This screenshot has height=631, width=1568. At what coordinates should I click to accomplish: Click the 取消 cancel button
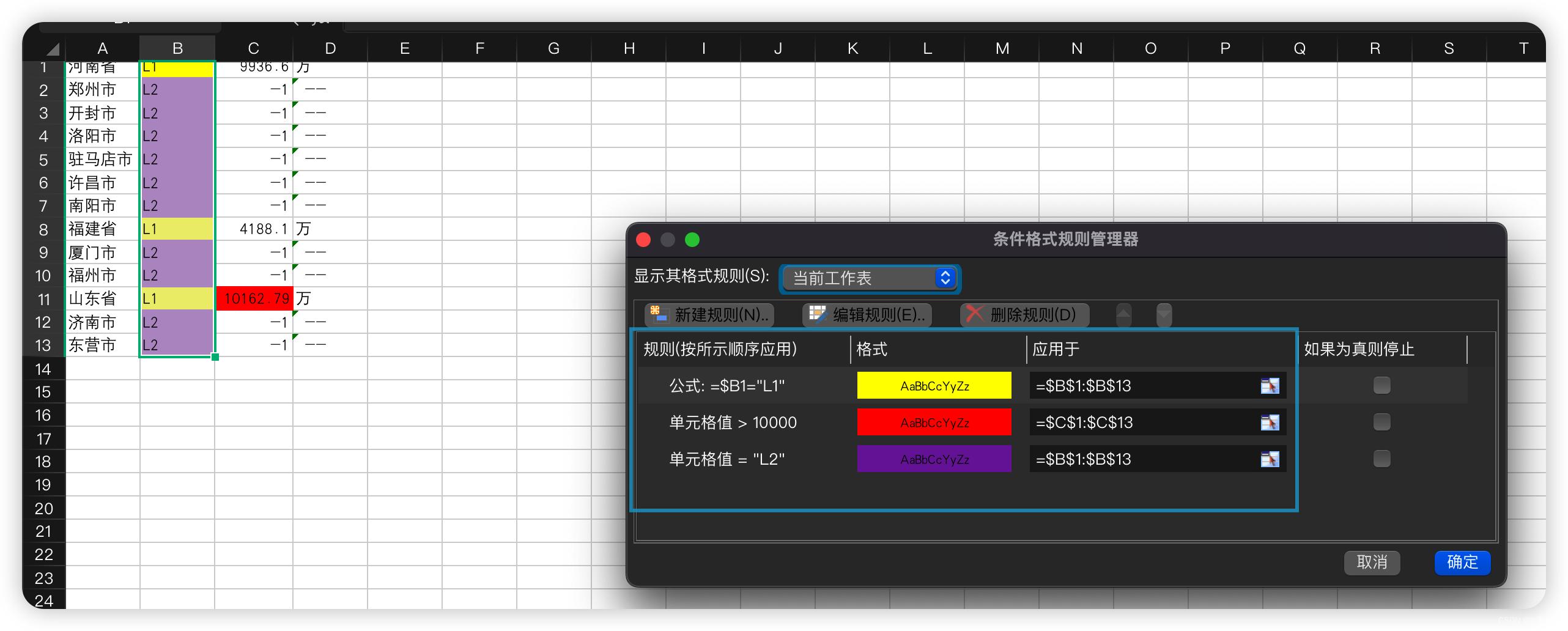(x=1372, y=563)
